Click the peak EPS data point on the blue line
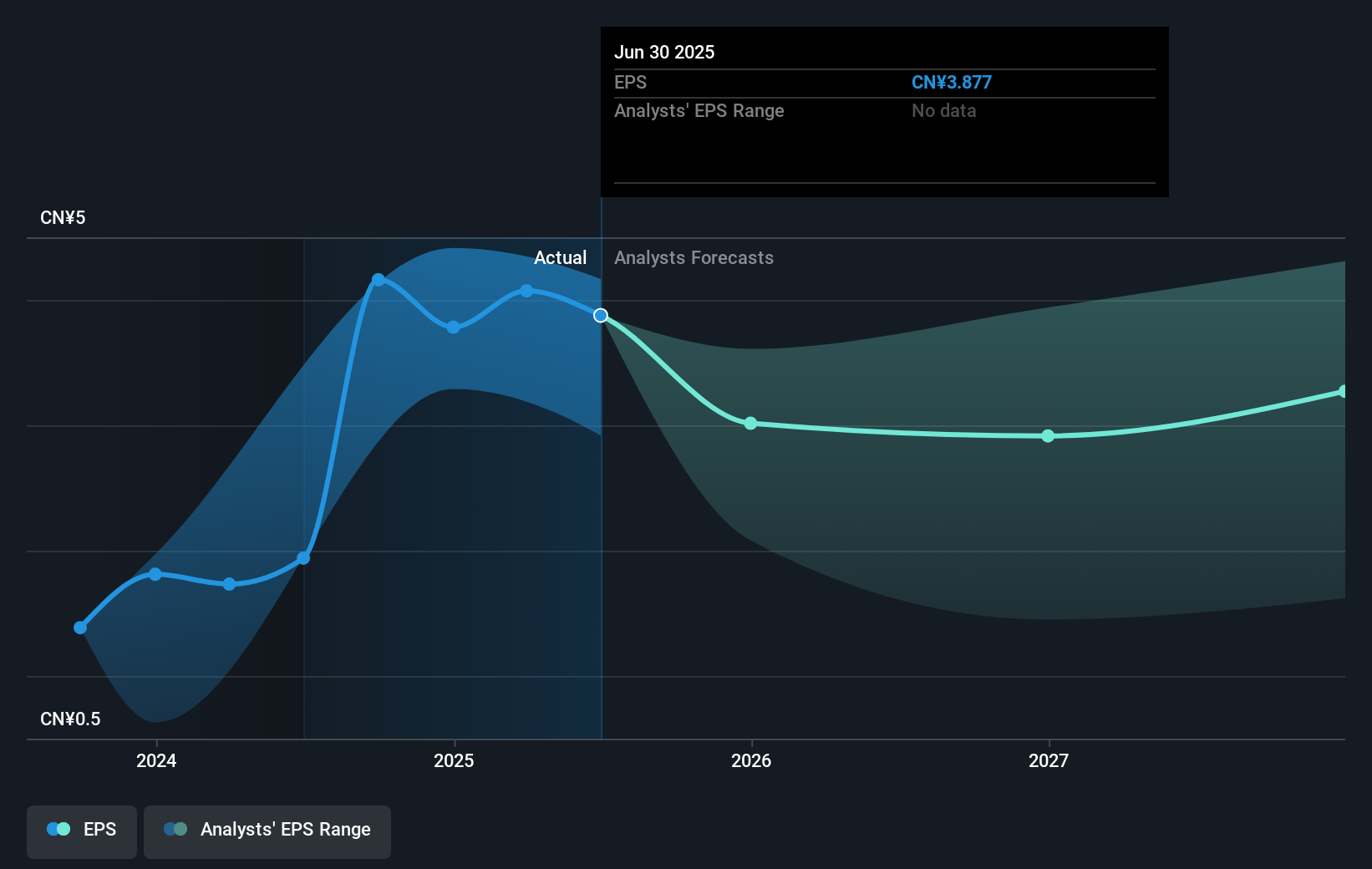 [x=378, y=279]
